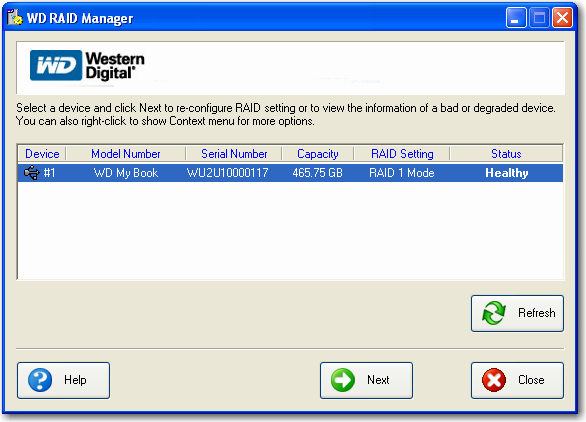Click the Refresh button
The width and height of the screenshot is (586, 422).
pos(517,313)
